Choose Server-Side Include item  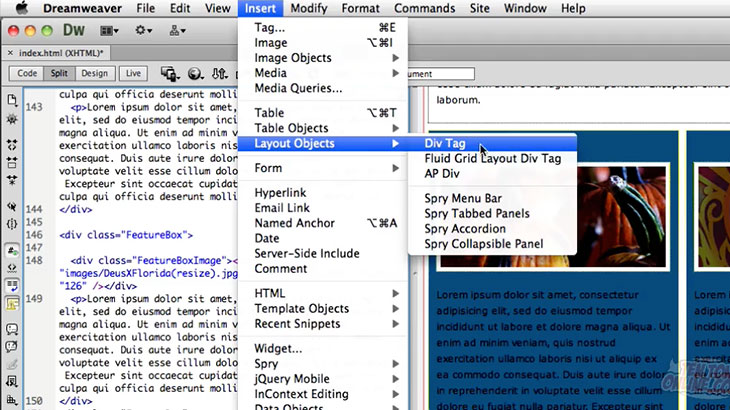click(x=323, y=253)
